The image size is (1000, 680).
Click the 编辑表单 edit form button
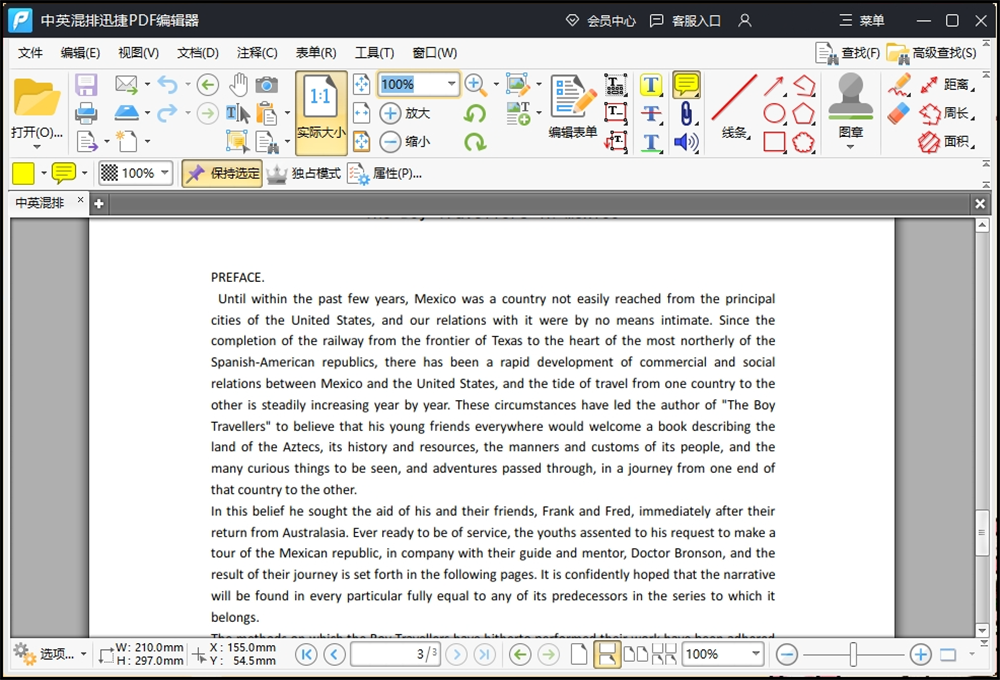pos(573,107)
